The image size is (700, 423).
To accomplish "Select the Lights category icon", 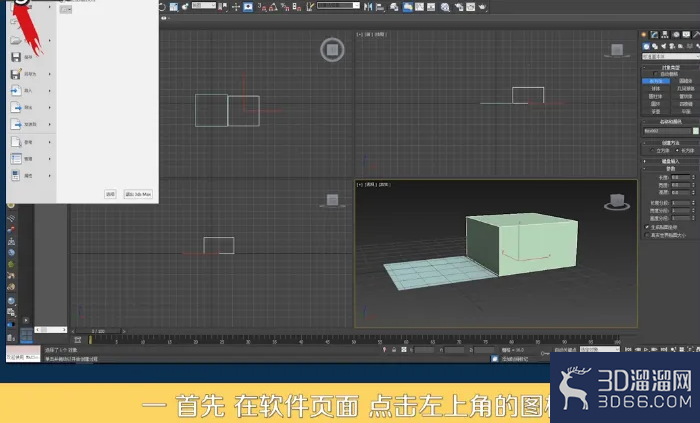I will point(663,46).
